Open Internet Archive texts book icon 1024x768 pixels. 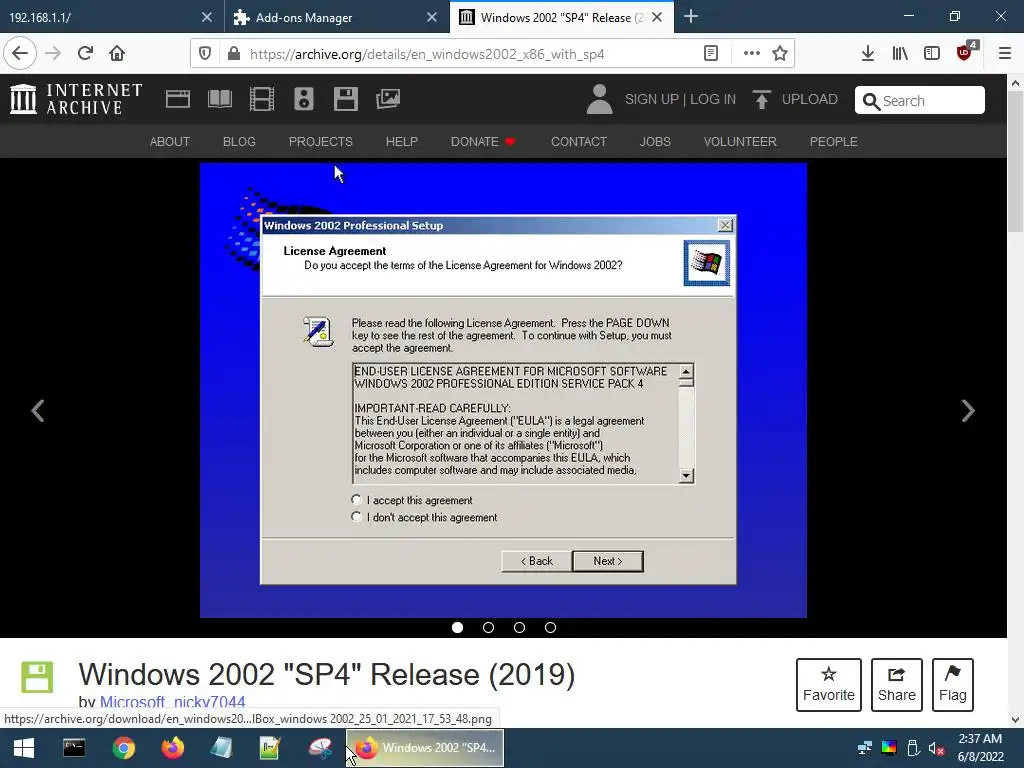coord(219,99)
